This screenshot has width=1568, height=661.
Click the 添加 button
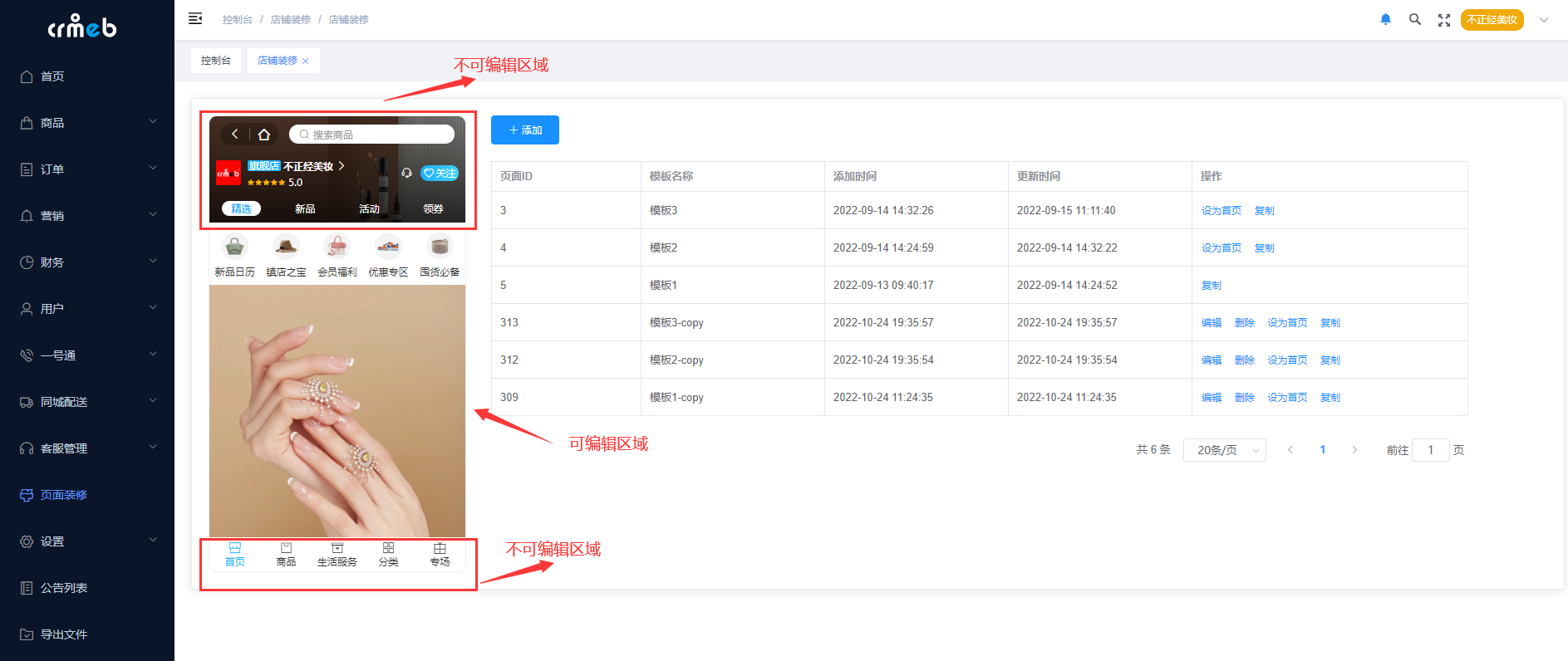click(x=524, y=130)
